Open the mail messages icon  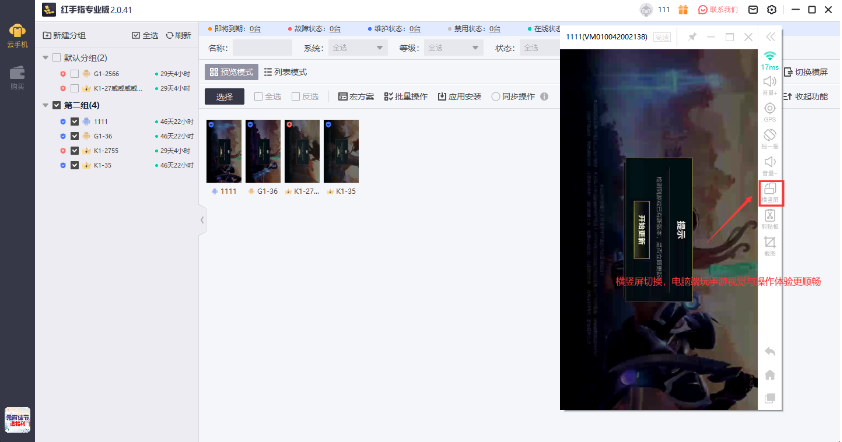754,9
